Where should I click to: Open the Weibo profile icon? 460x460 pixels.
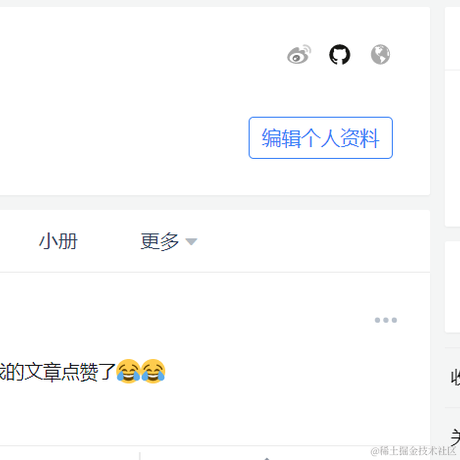(x=299, y=54)
